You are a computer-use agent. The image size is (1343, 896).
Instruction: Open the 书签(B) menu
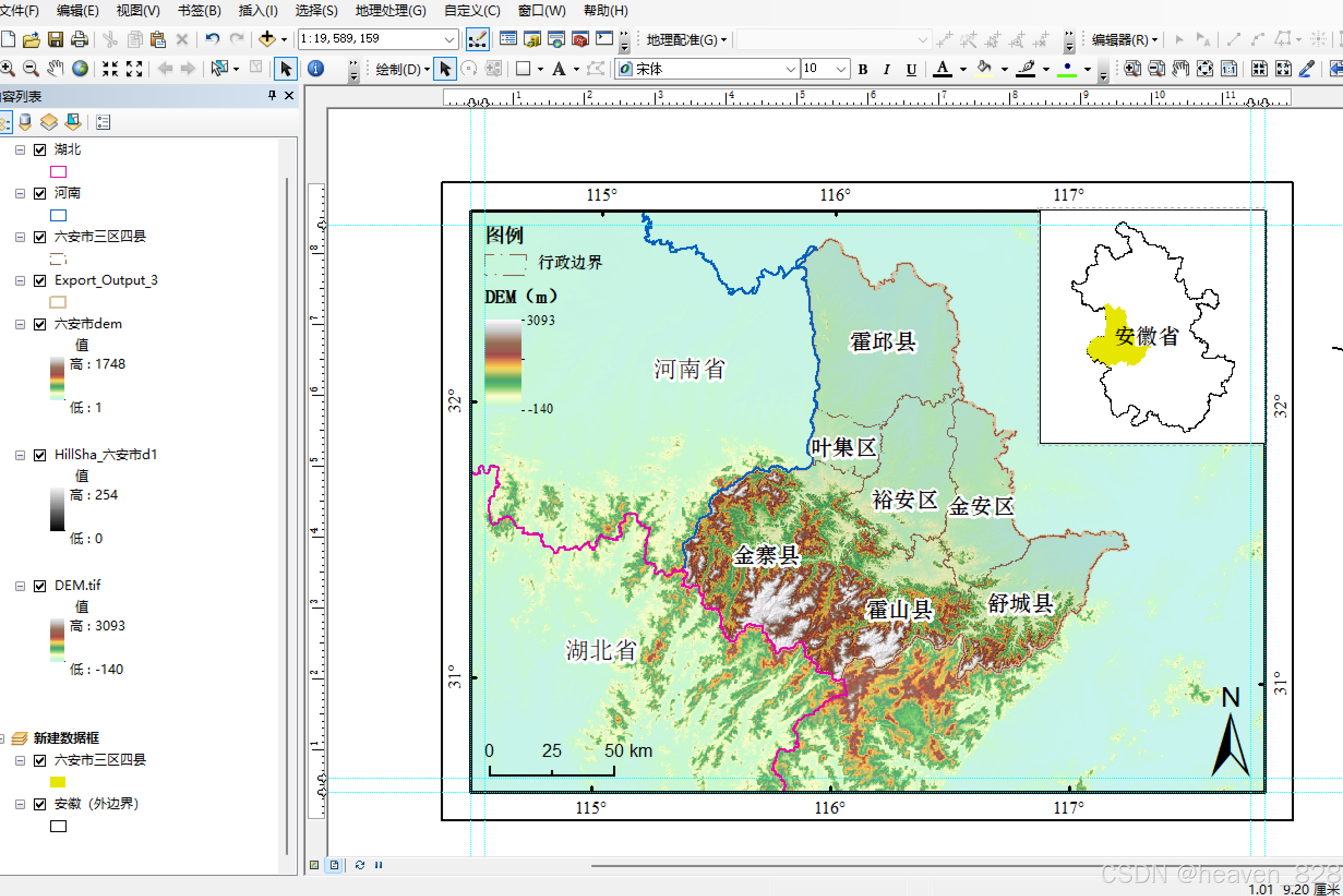click(x=199, y=10)
